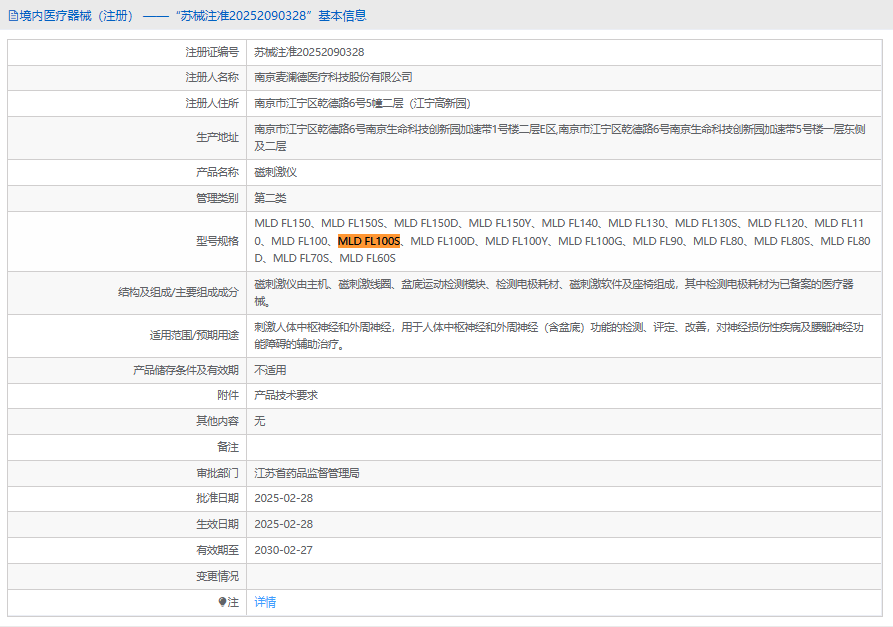Screen dimensions: 893x627
Task: Click the 产品储存条件及有效期 label
Action: pyautogui.click(x=186, y=370)
